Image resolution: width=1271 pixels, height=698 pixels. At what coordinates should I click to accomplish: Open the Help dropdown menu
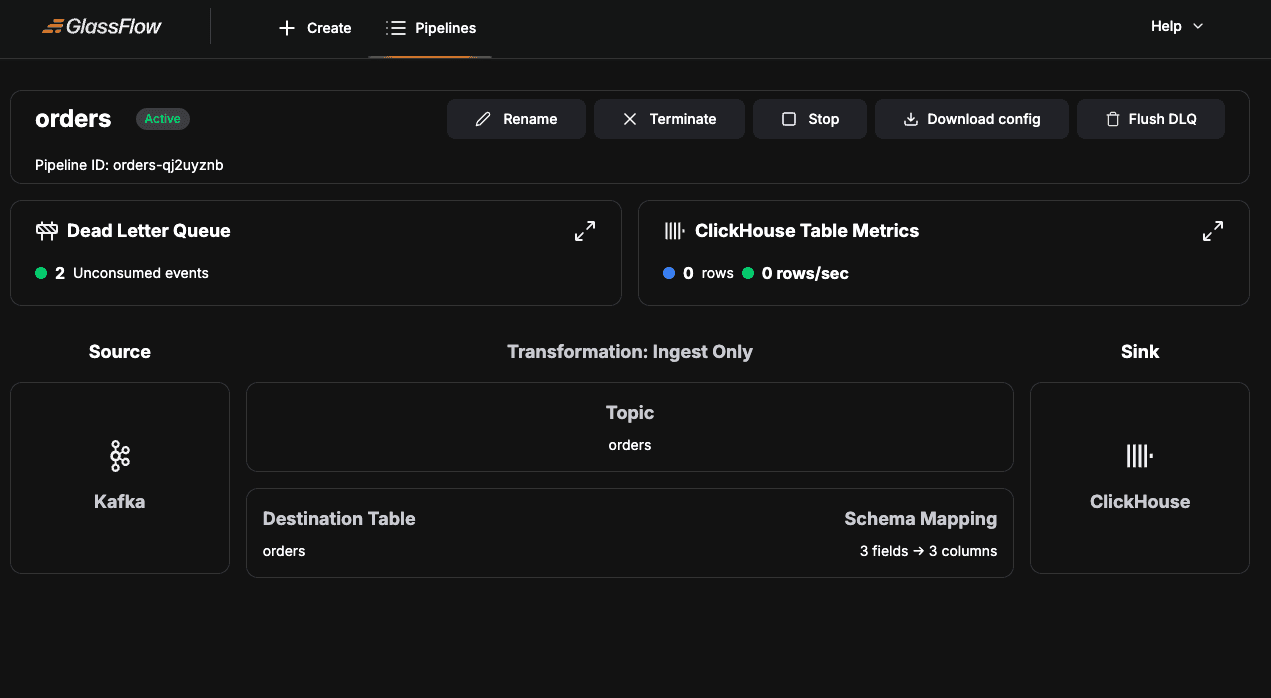1176,26
